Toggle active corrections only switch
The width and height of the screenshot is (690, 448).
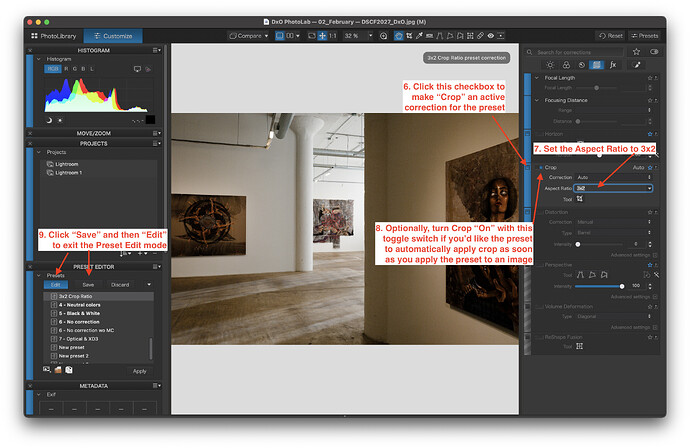coord(654,52)
